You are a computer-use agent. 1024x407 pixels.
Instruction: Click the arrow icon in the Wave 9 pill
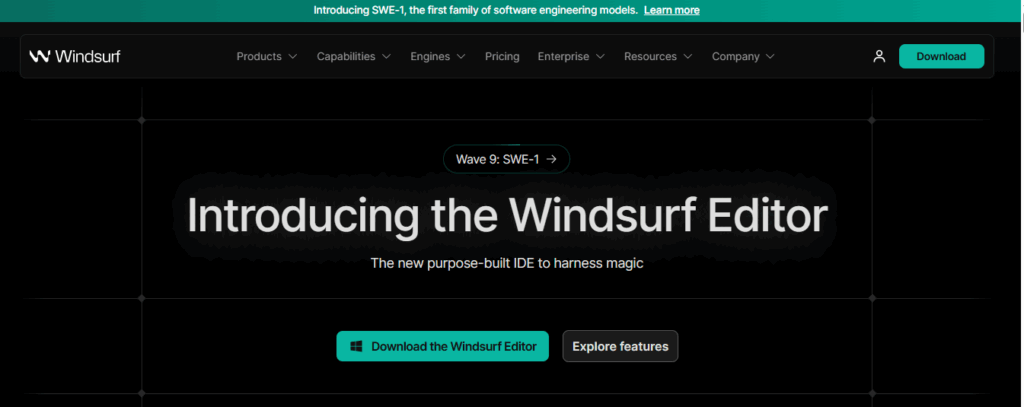coord(551,159)
